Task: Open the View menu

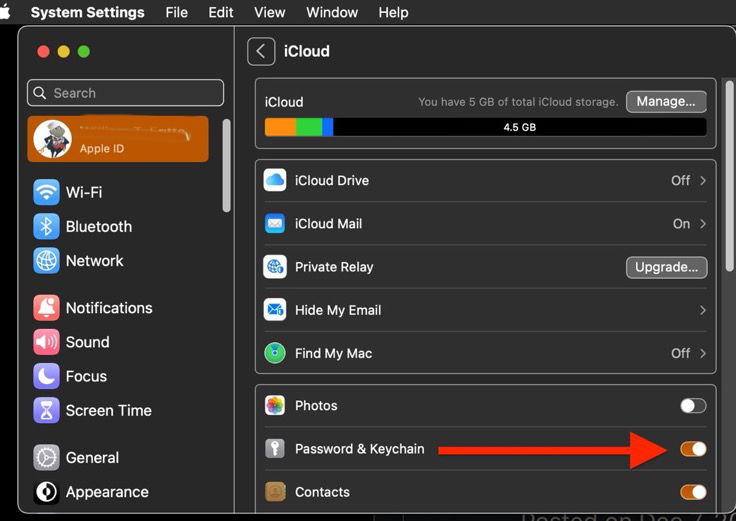Action: [269, 12]
